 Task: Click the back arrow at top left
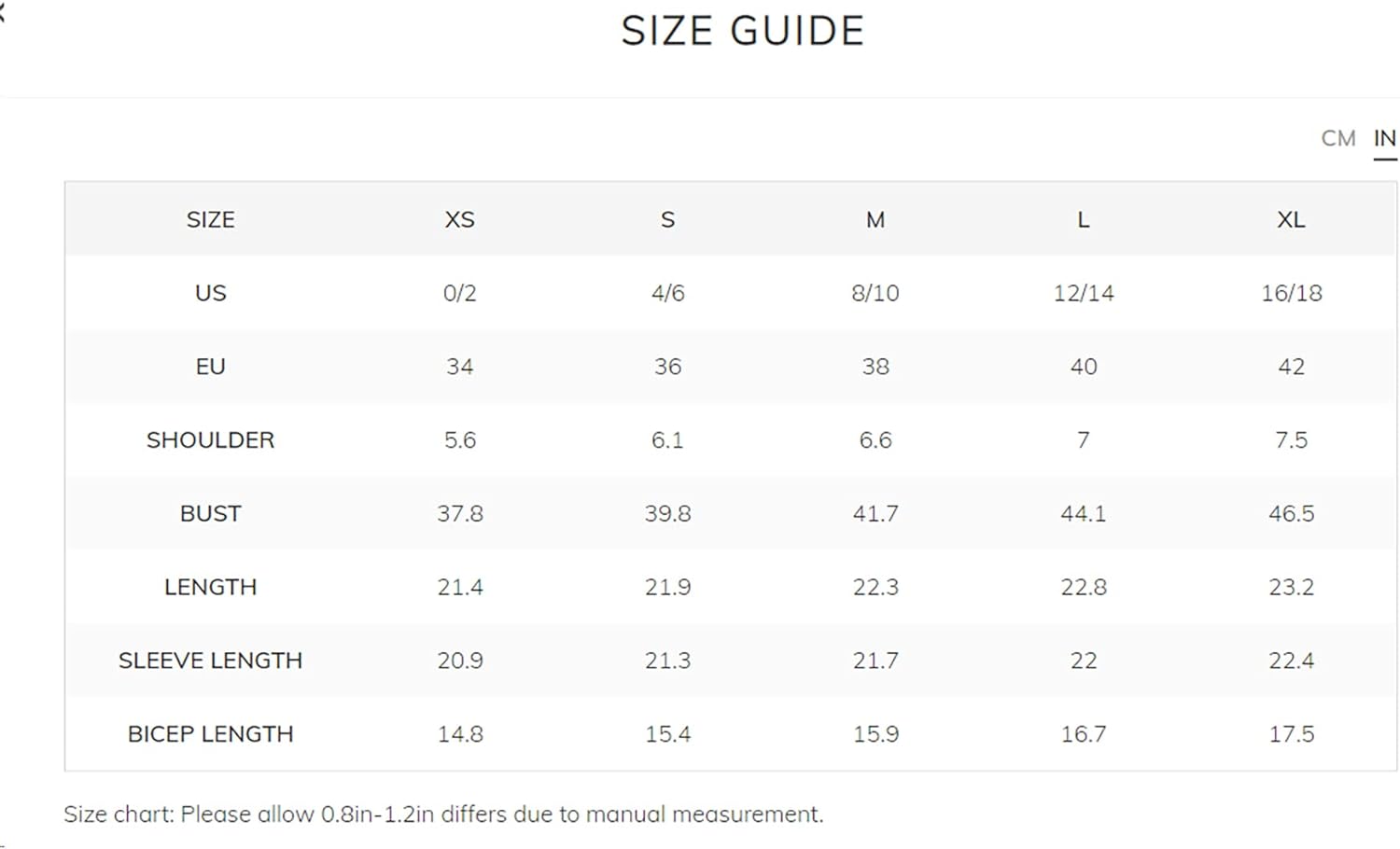point(3,13)
